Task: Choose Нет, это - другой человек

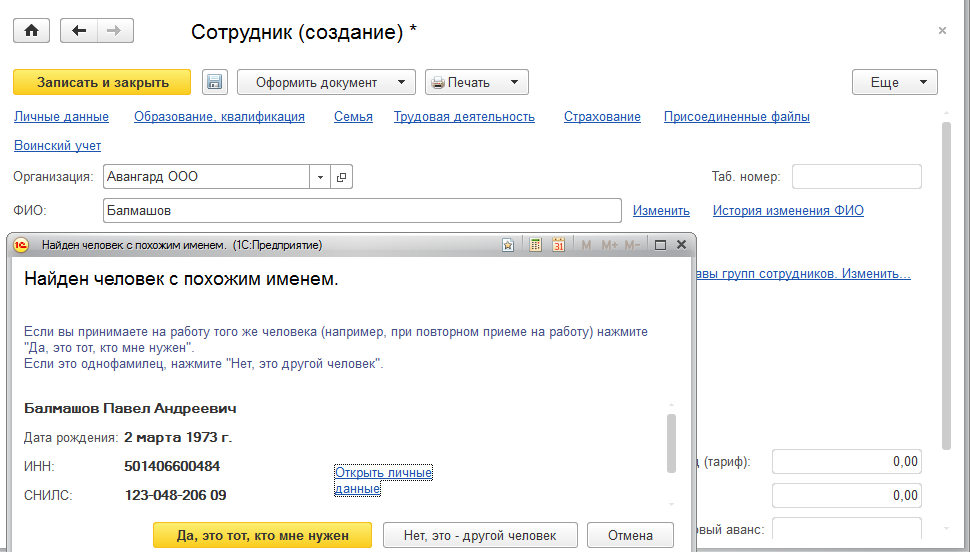Action: tap(481, 535)
